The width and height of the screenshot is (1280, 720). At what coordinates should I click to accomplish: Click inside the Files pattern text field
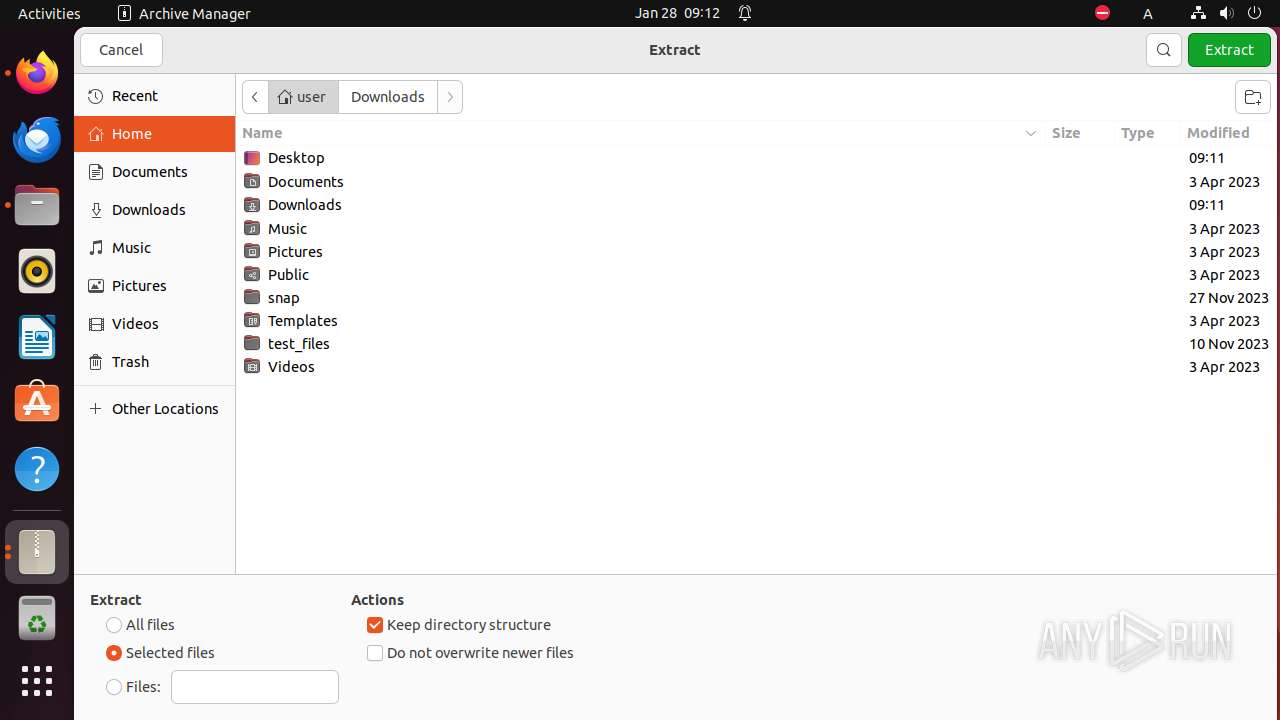coord(255,687)
